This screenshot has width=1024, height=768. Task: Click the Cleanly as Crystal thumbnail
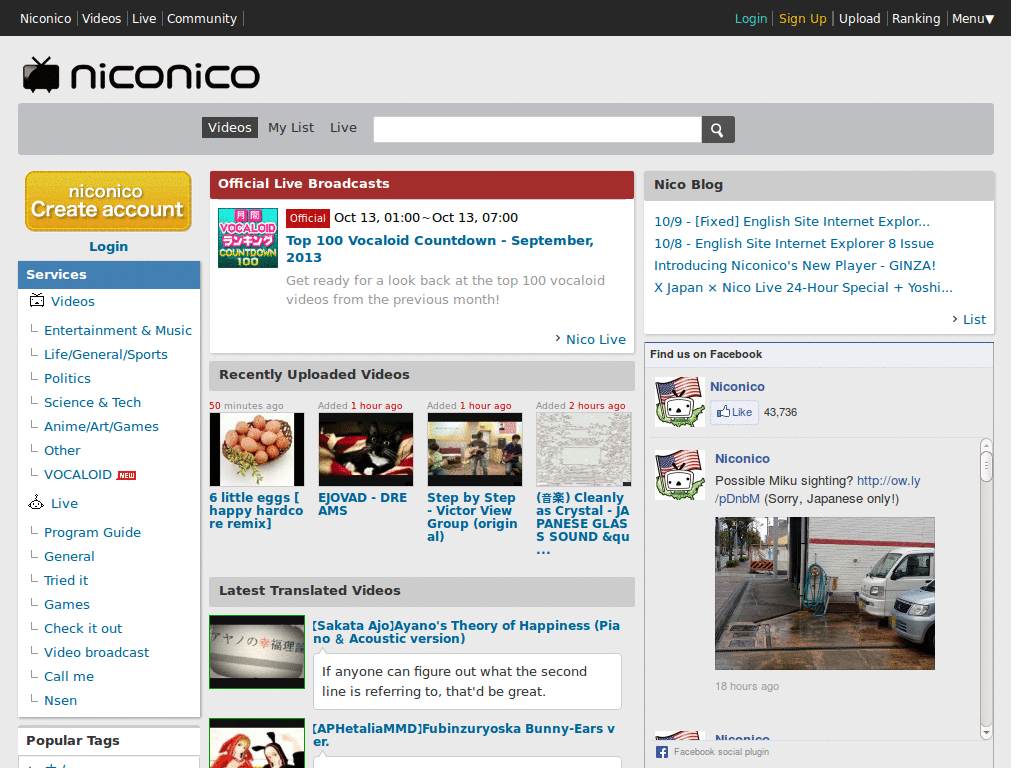pos(584,449)
